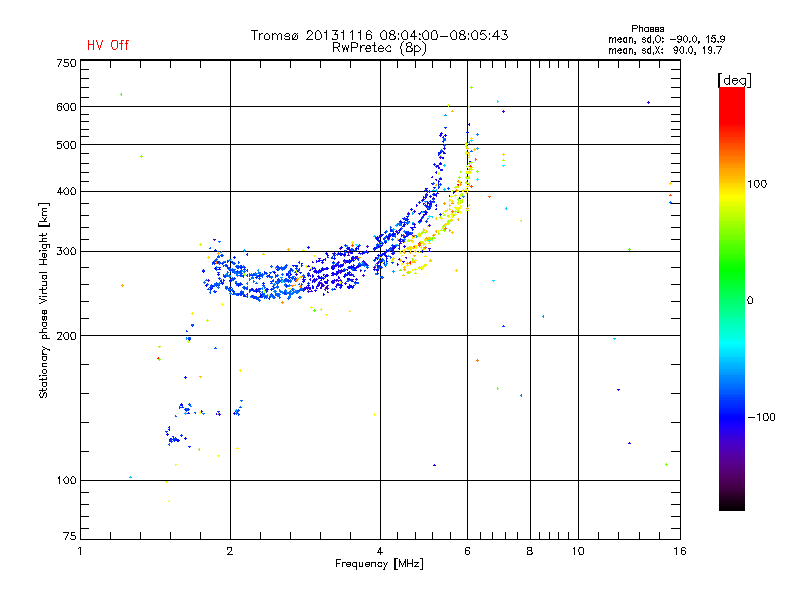
Task: Click the 'Phases' heading text
Action: coord(647,29)
